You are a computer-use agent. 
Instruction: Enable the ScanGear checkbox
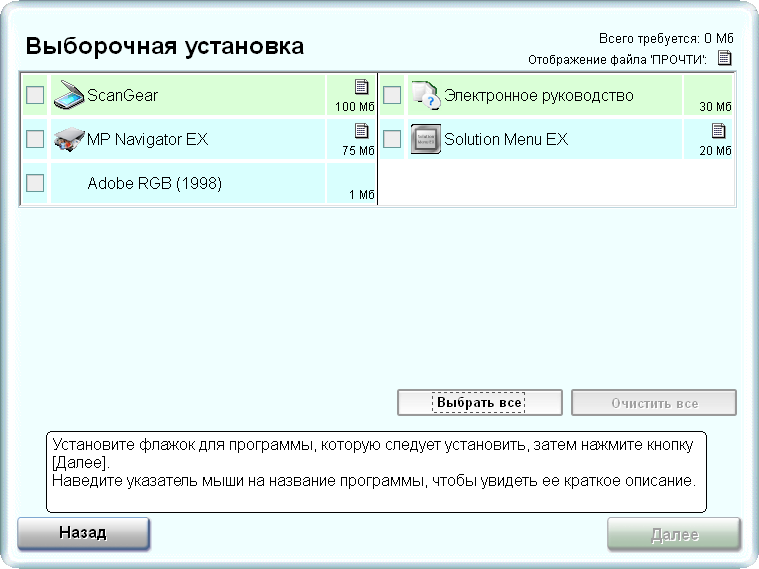(x=35, y=95)
